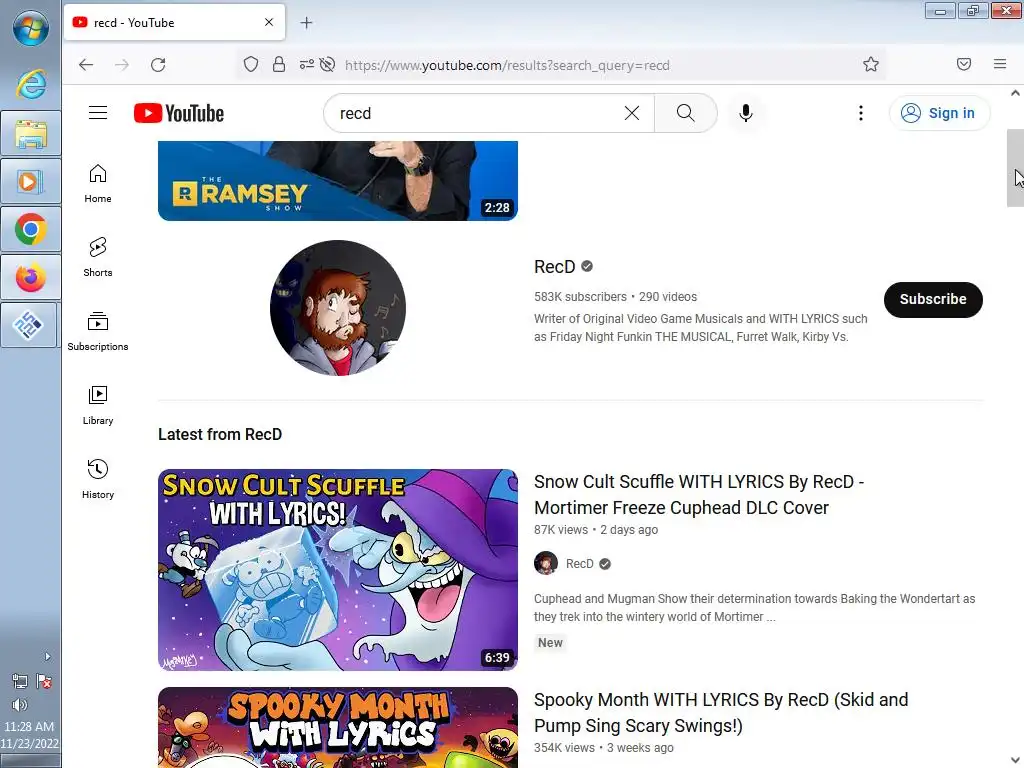Open a new browser tab
Screen dimensions: 1024x768
306,23
